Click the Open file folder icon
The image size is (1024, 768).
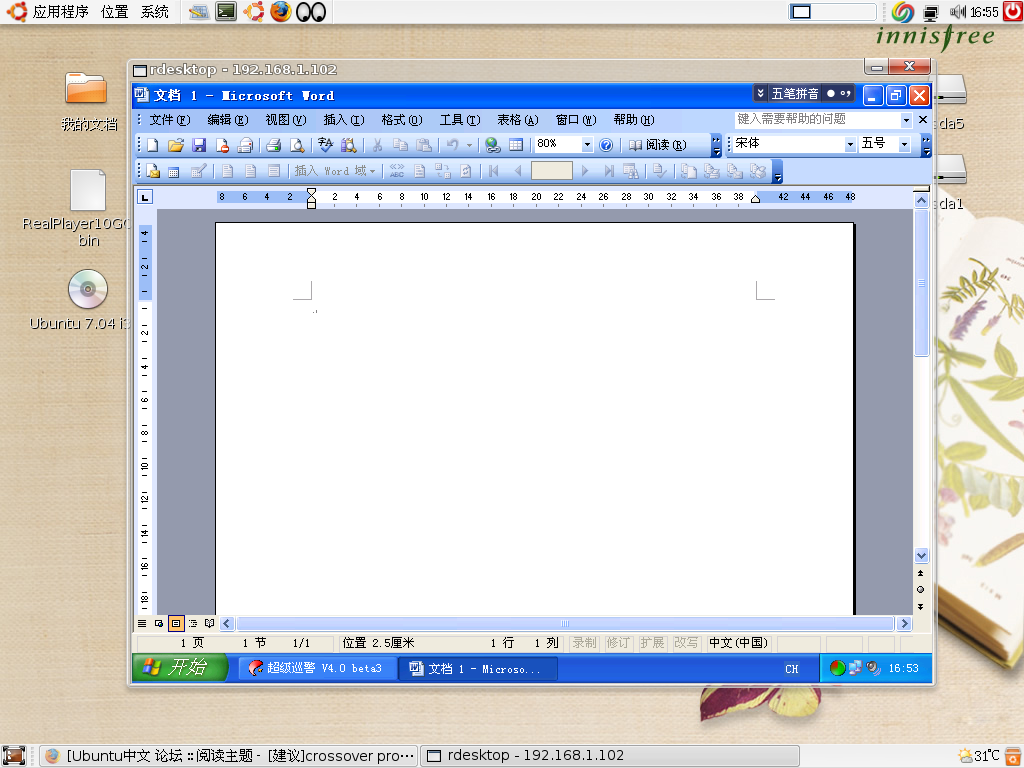coord(176,145)
